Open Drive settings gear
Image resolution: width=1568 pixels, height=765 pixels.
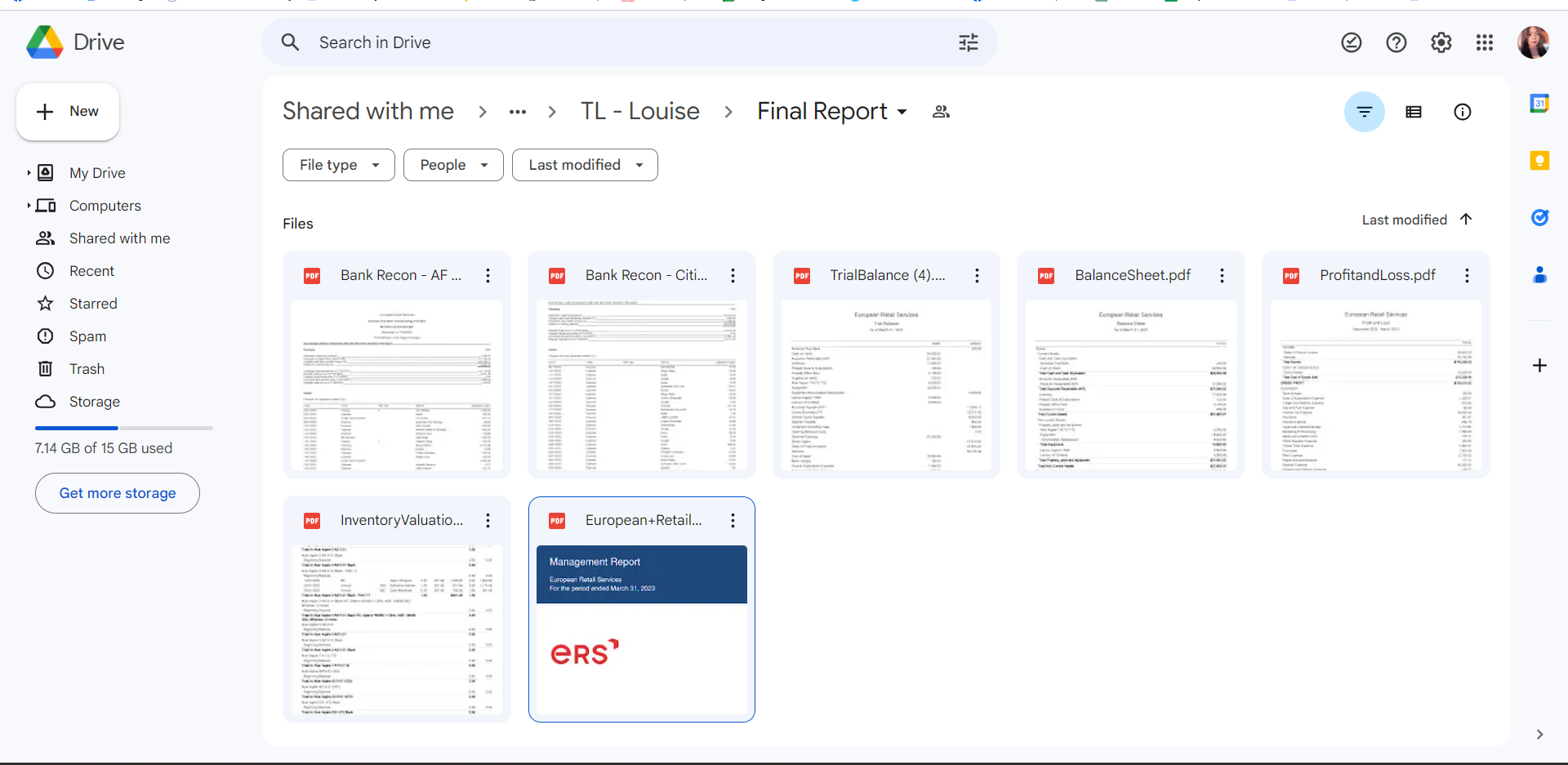coord(1441,42)
